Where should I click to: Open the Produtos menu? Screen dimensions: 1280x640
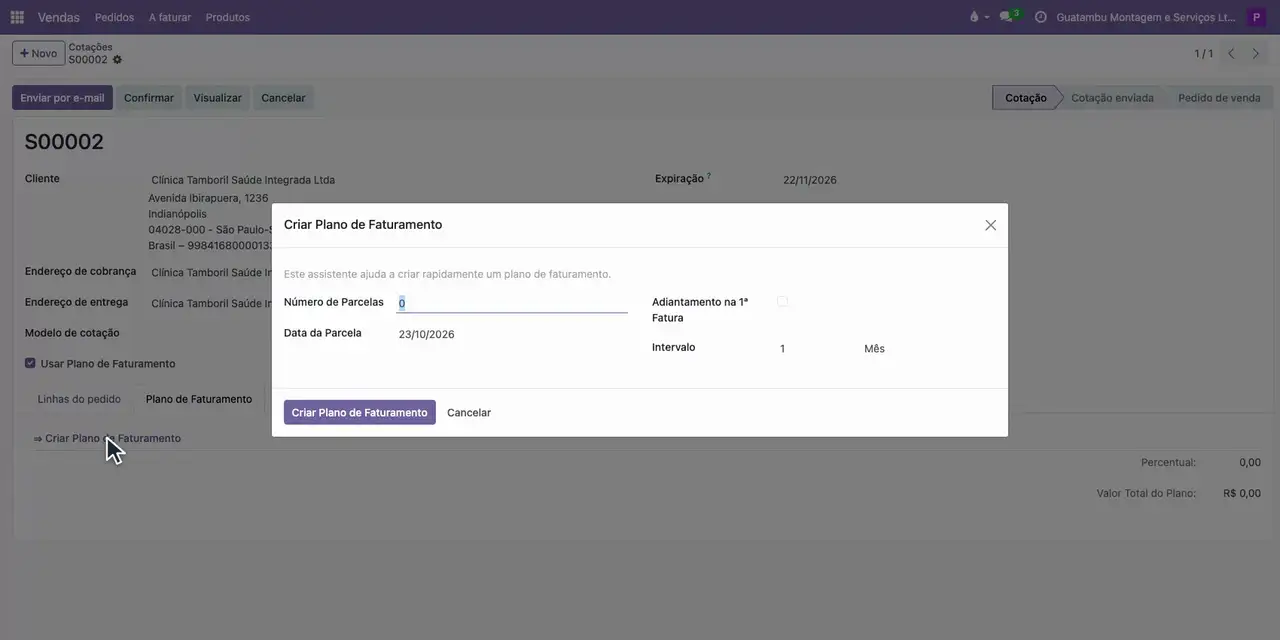coord(228,17)
